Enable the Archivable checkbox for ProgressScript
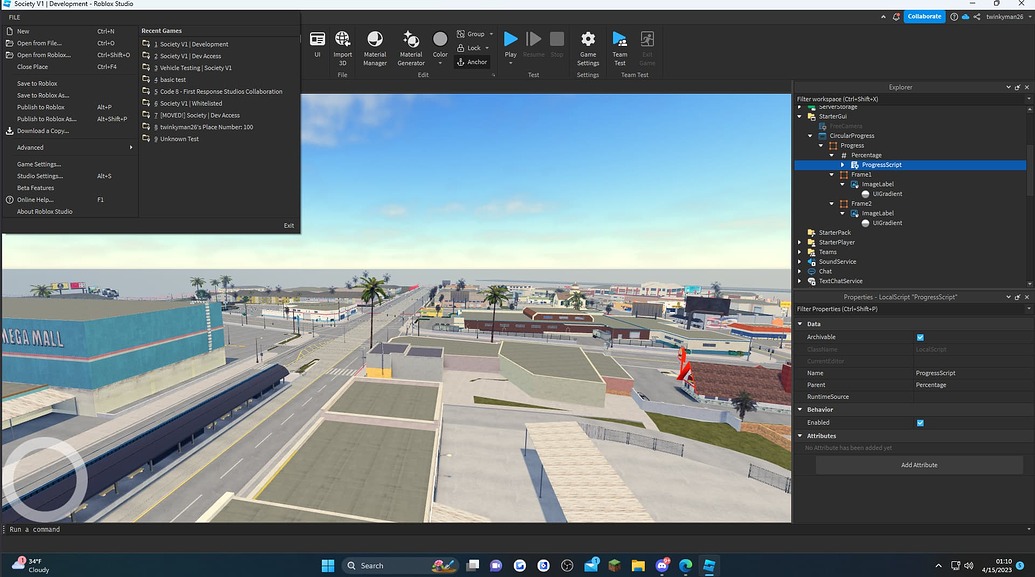 click(919, 337)
